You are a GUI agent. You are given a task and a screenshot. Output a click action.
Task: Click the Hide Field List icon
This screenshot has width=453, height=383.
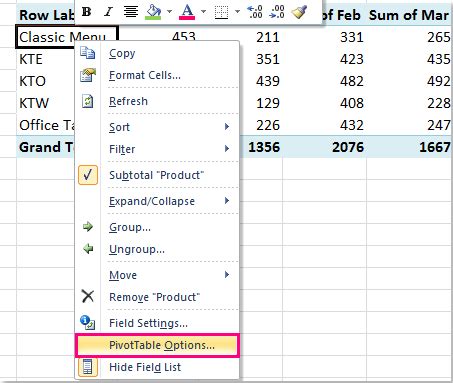88,367
